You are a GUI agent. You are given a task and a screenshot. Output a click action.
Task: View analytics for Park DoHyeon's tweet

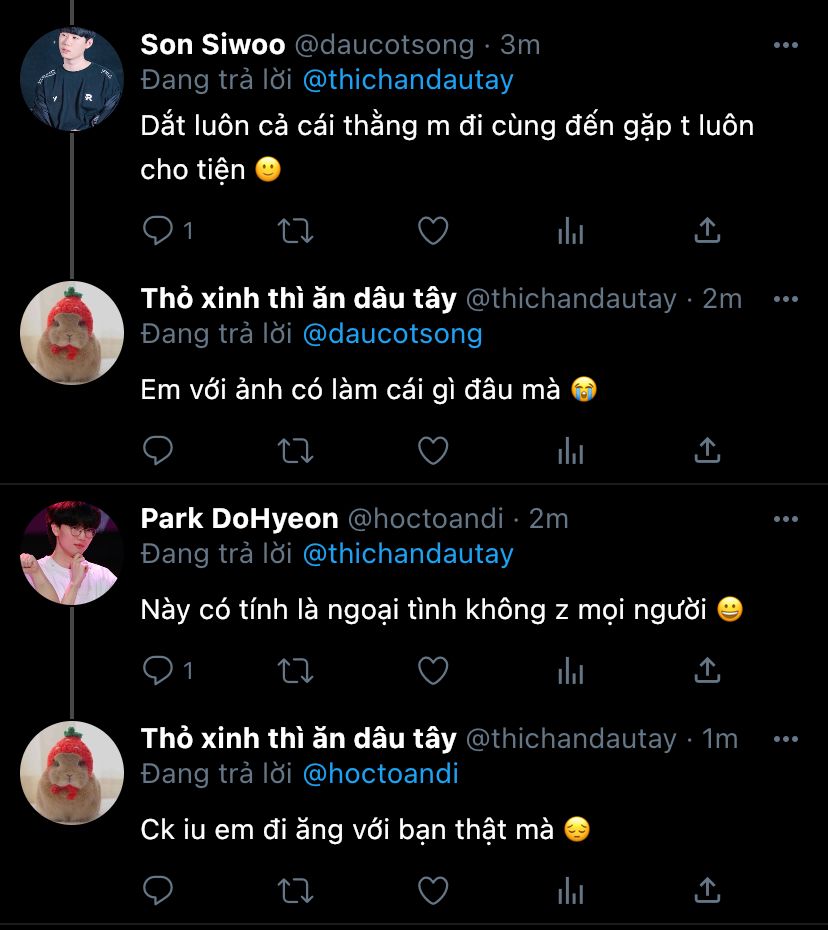pos(570,670)
